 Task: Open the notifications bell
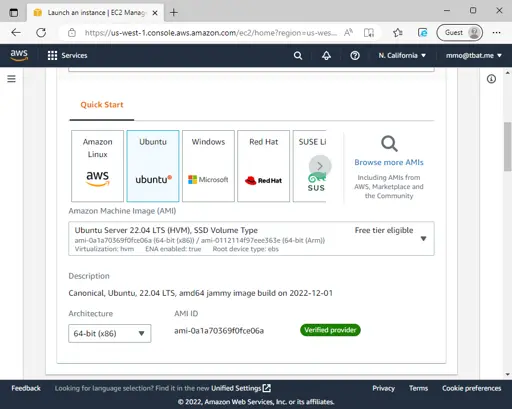326,56
